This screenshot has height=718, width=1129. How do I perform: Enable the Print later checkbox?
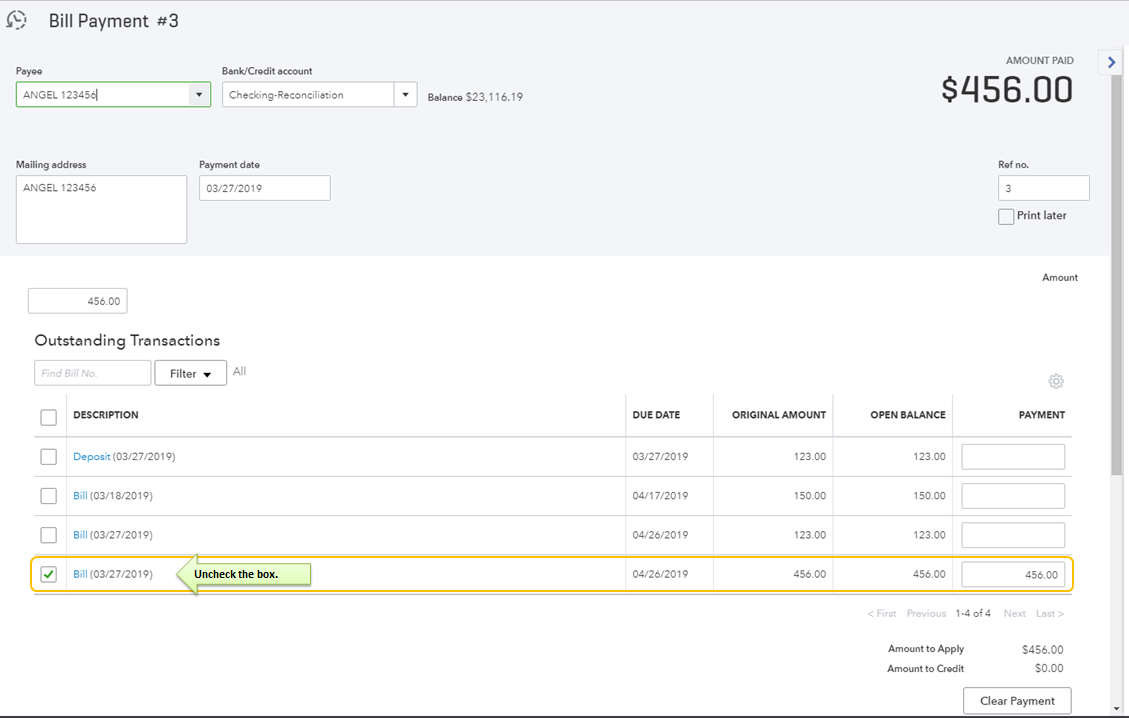1006,216
